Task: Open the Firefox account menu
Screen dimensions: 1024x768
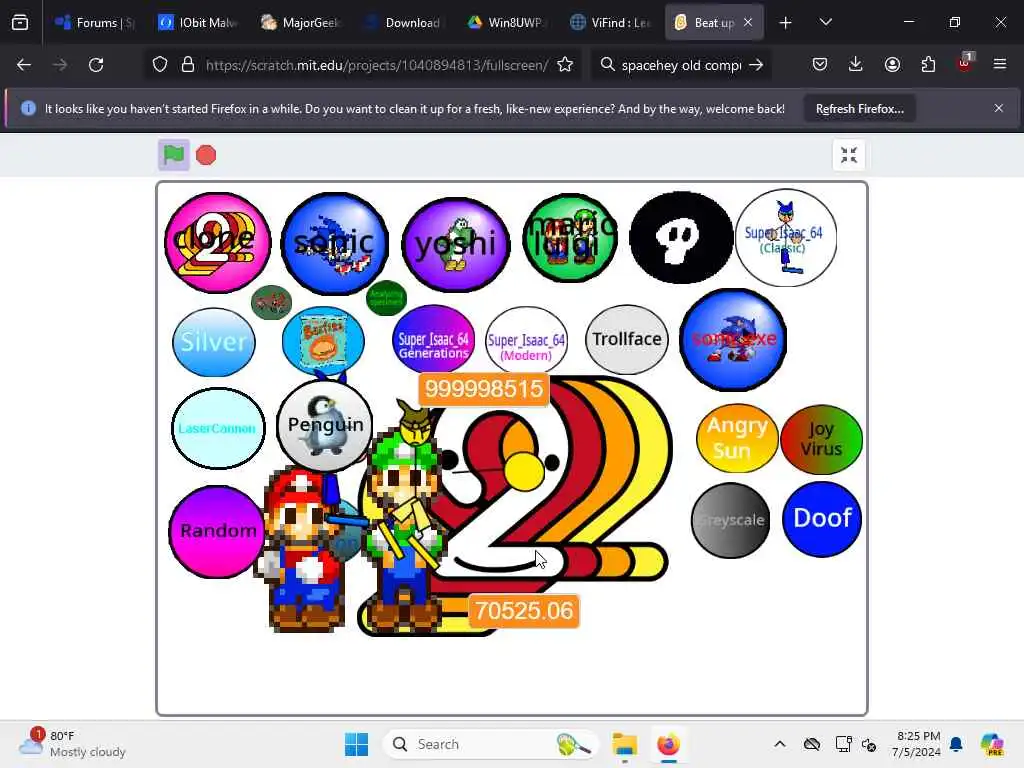Action: coord(892,65)
